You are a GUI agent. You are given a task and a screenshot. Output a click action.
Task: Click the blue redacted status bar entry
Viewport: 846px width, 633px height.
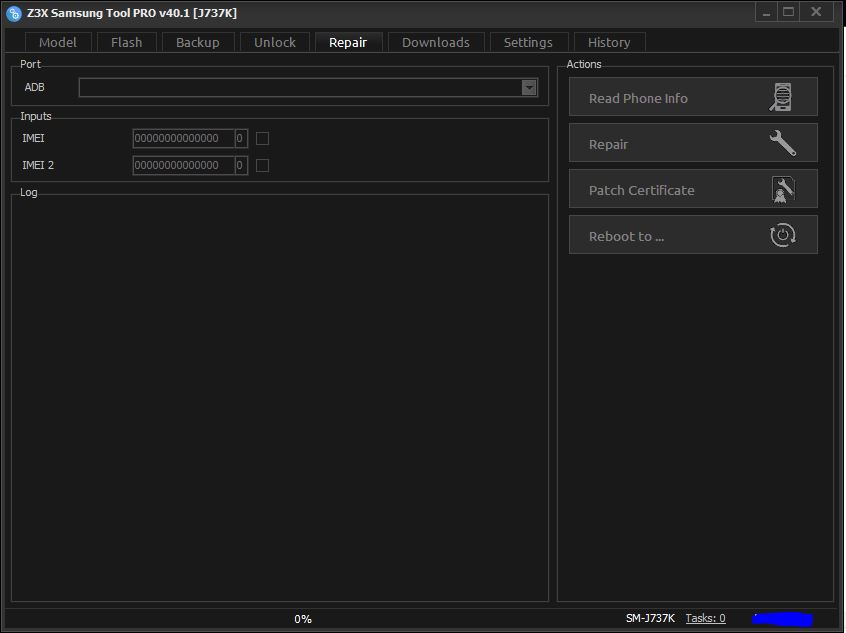[782, 619]
